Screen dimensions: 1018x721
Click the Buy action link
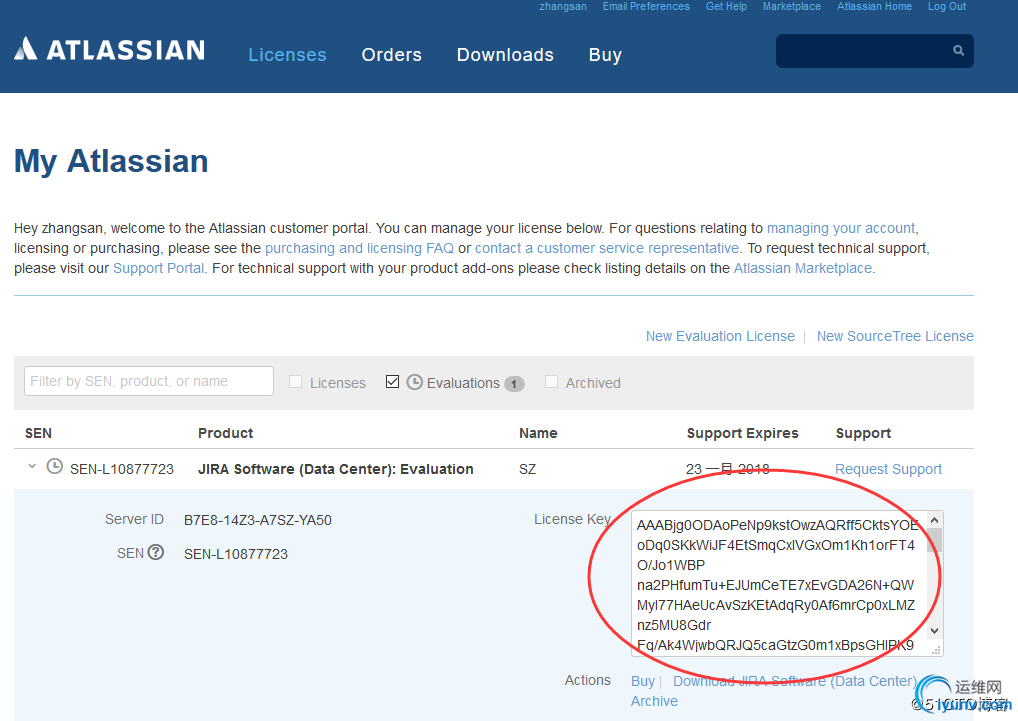(643, 681)
